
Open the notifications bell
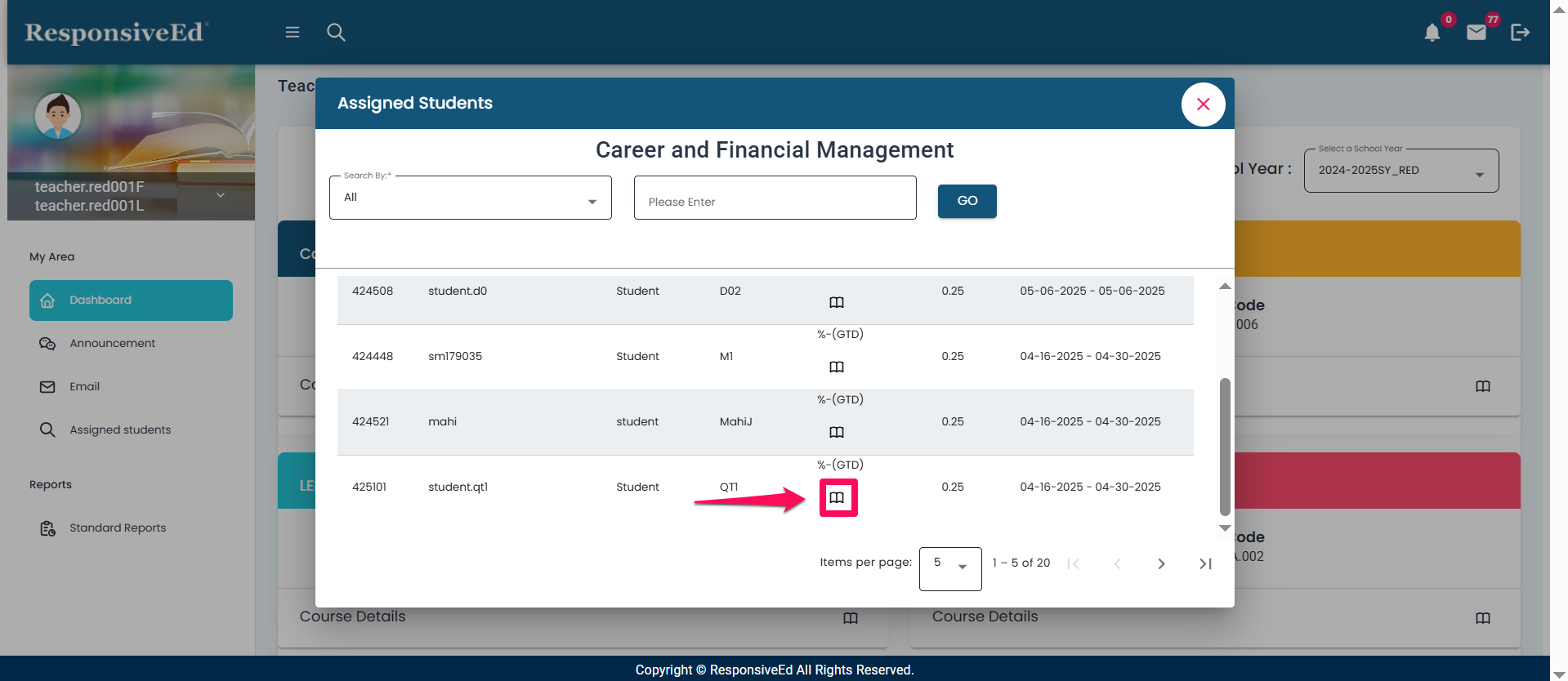click(x=1432, y=33)
